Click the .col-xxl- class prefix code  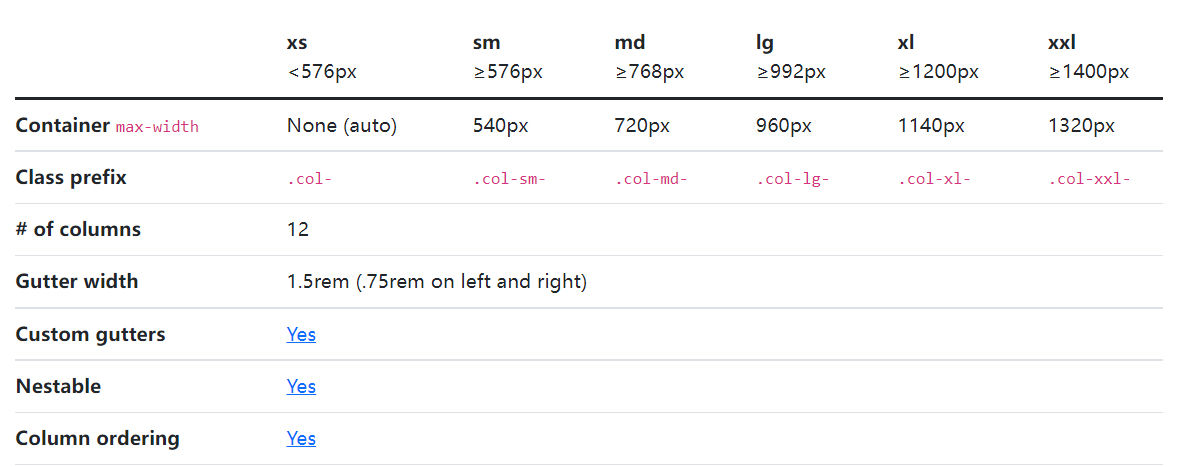[x=1089, y=179]
